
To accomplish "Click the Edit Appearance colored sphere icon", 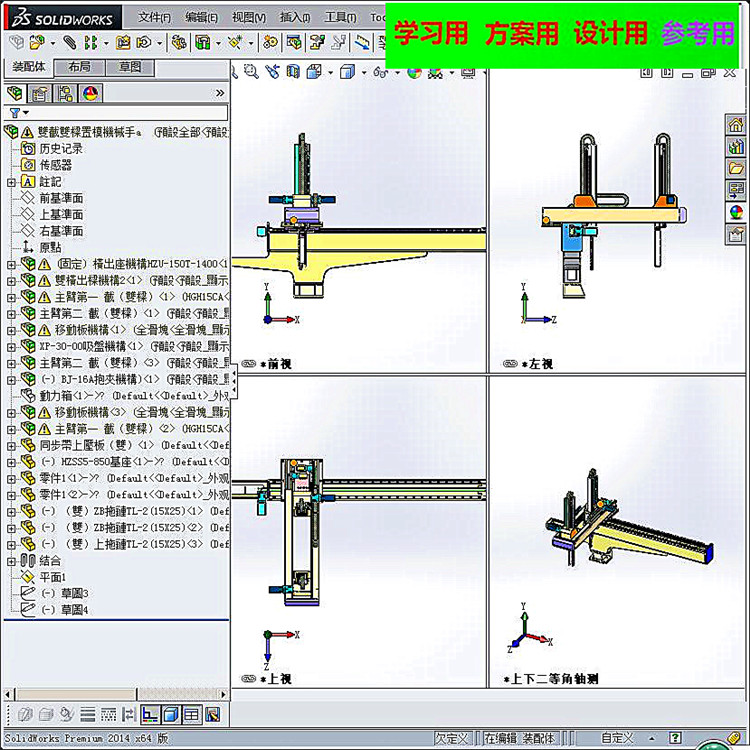I will 414,73.
